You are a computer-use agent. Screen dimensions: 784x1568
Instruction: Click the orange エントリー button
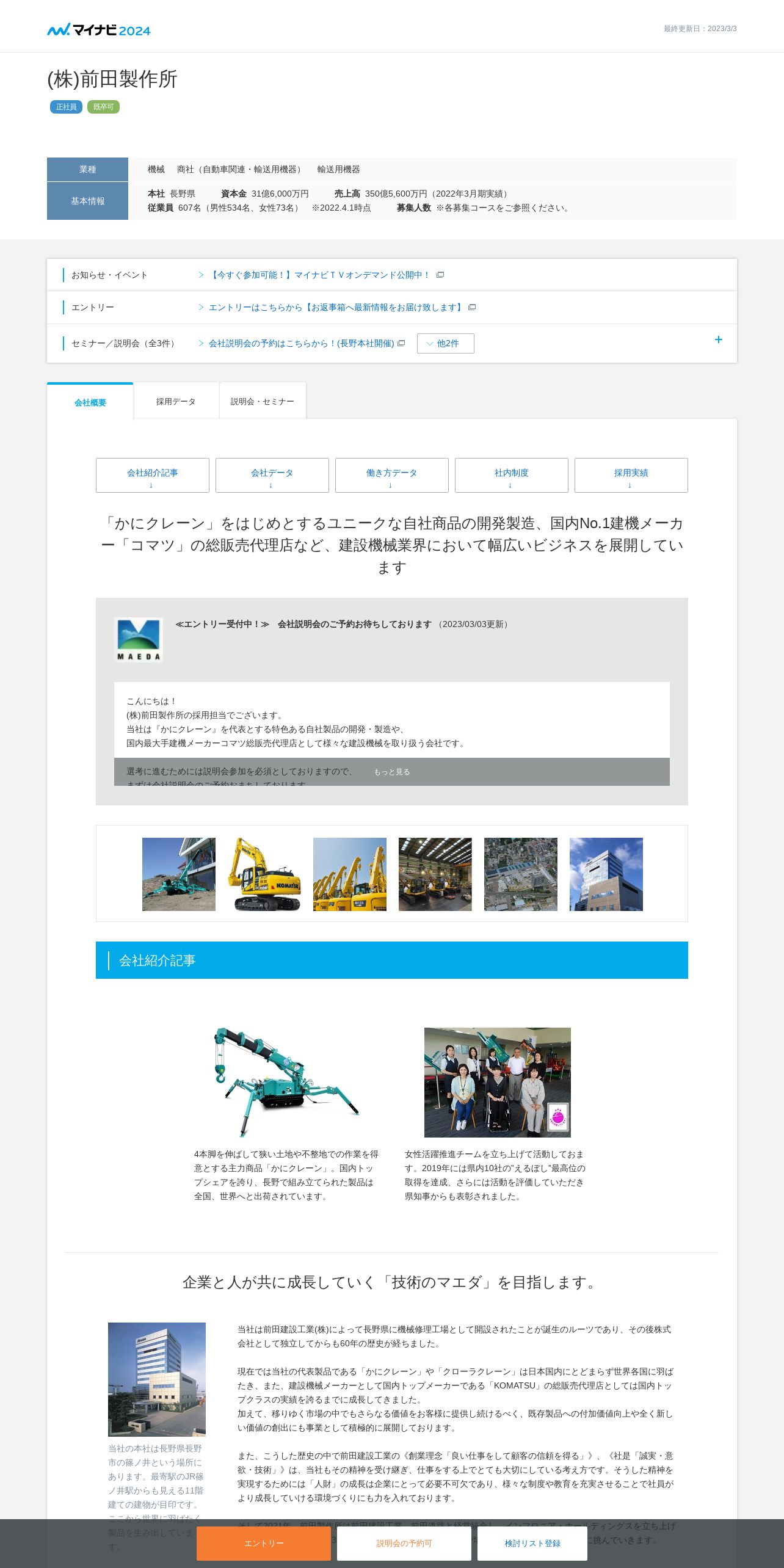(264, 1543)
